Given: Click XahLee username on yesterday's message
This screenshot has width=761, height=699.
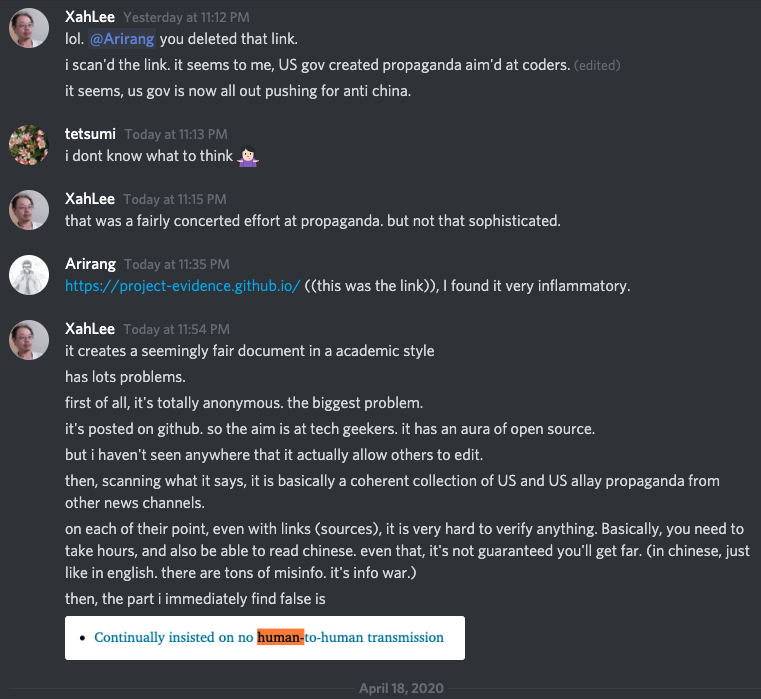Looking at the screenshot, I should (x=90, y=17).
